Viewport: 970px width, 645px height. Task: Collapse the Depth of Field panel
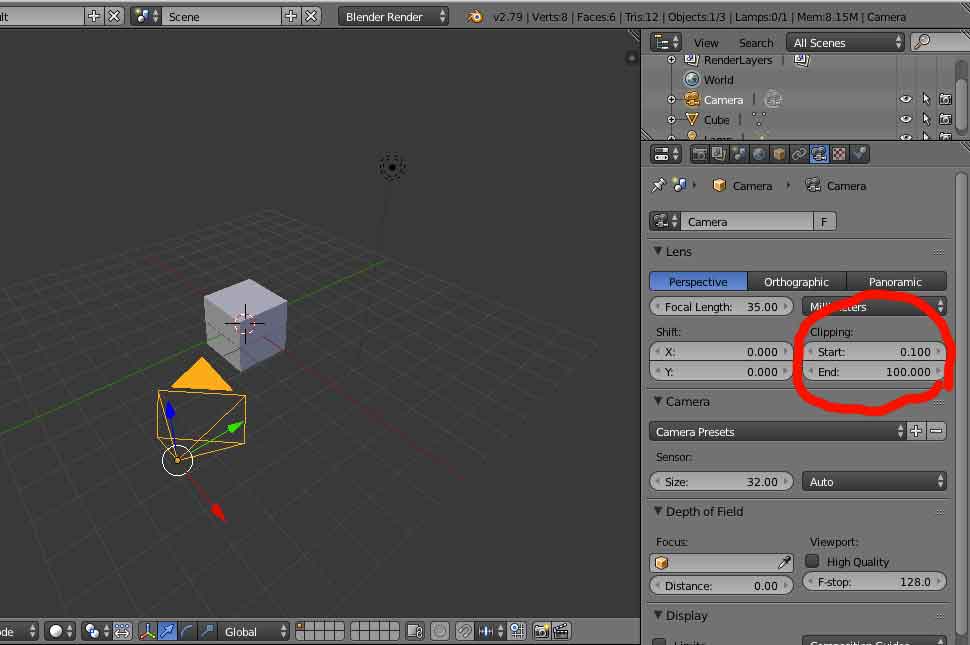point(658,511)
